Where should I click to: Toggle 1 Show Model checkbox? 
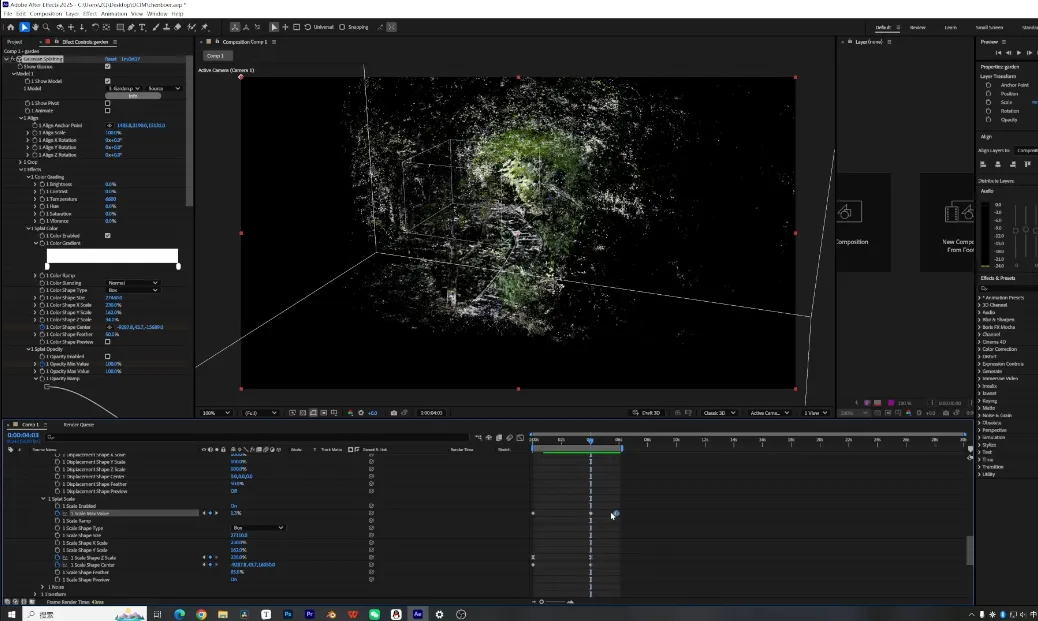[107, 81]
